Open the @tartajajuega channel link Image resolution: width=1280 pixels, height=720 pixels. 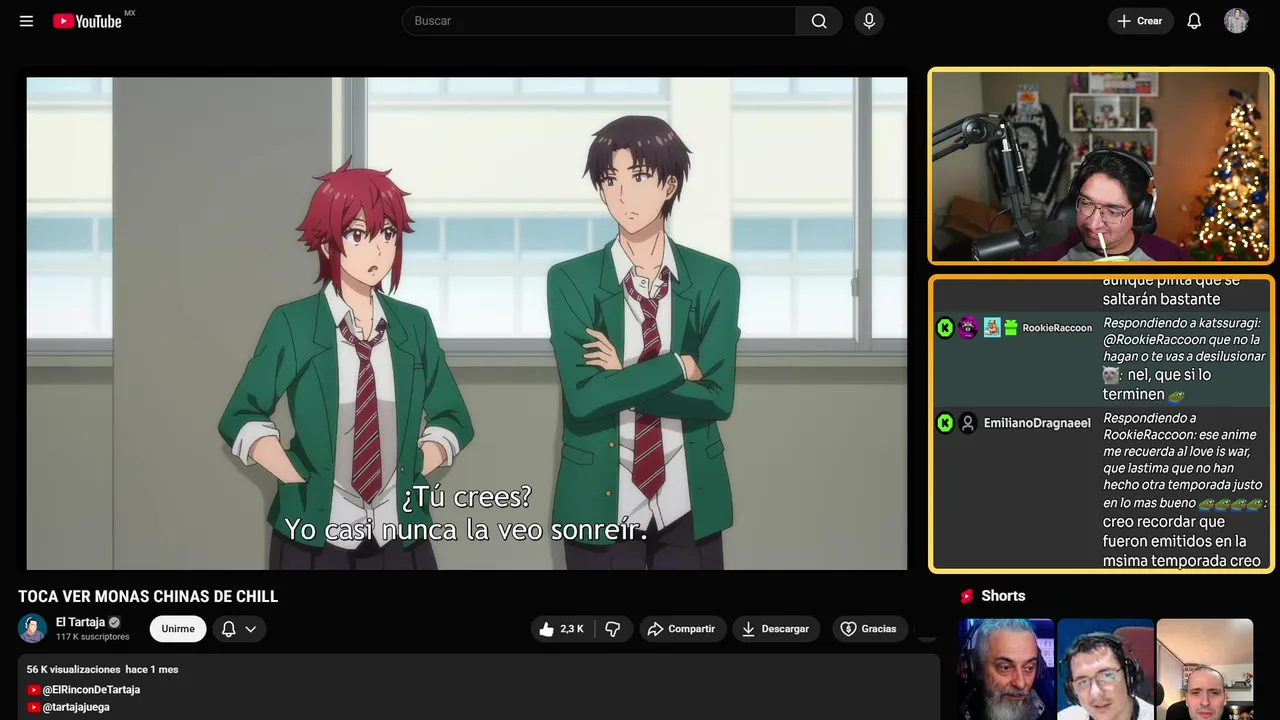76,707
